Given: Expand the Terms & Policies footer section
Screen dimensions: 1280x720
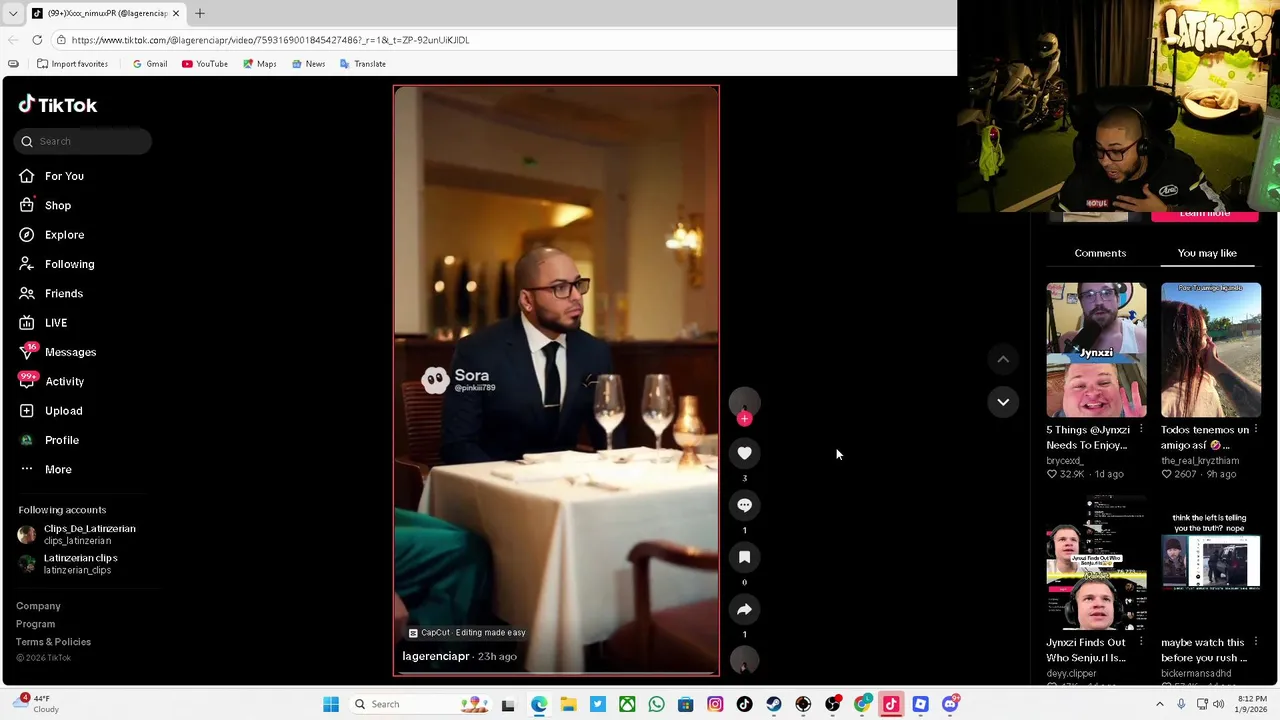Looking at the screenshot, I should tap(53, 642).
